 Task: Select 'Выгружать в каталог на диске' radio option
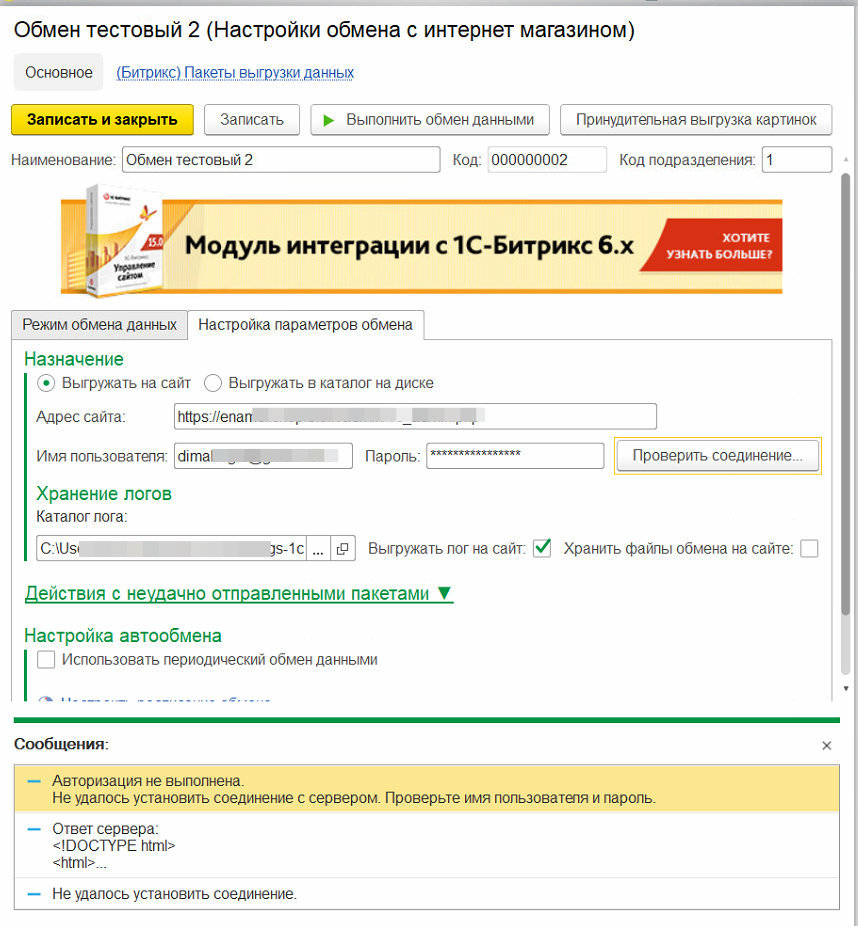point(213,383)
